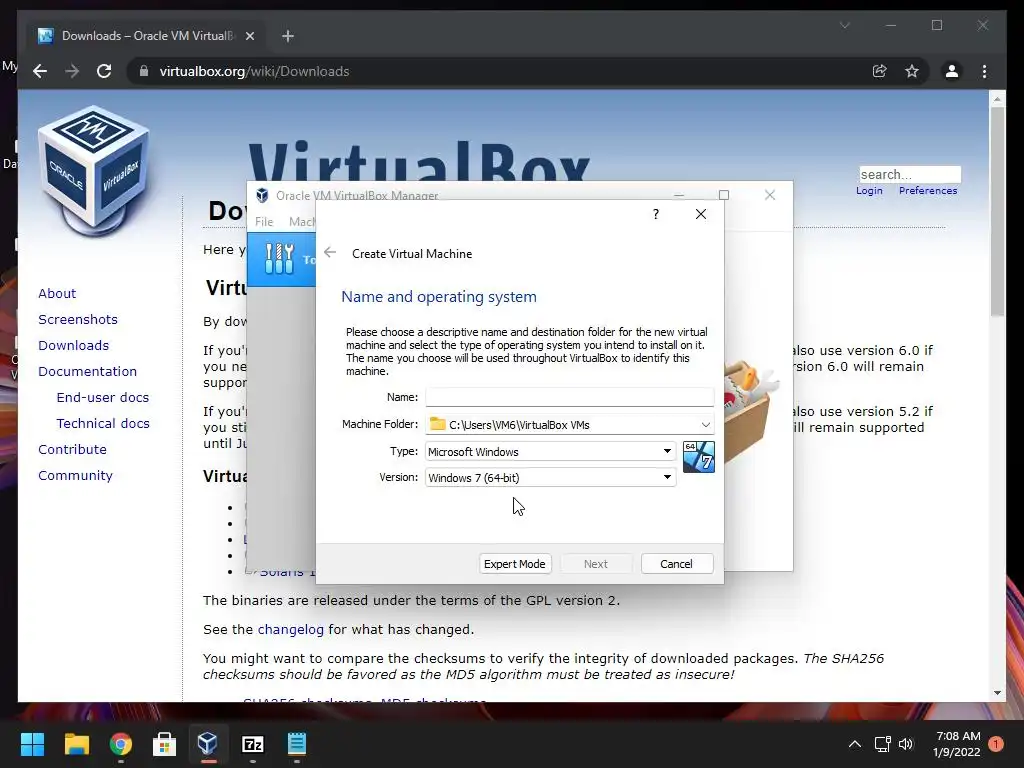Open 7-Zip from the taskbar

click(253, 743)
